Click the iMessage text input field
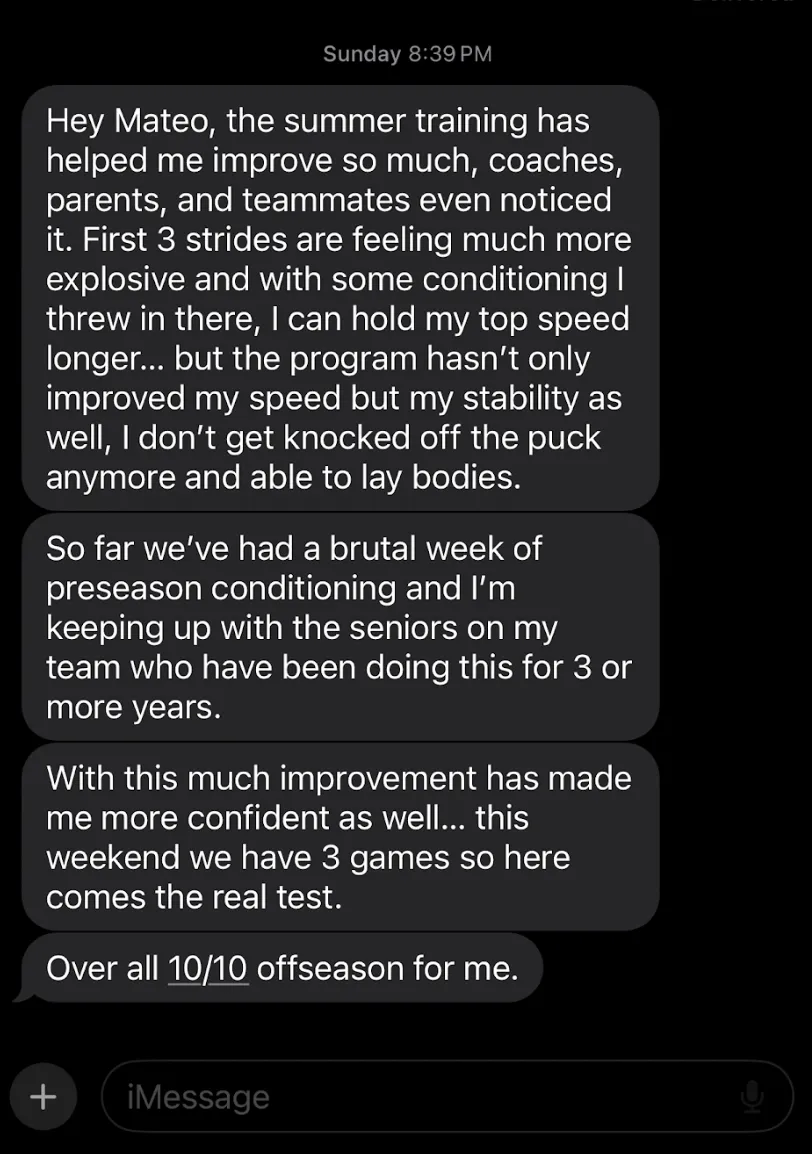Image resolution: width=812 pixels, height=1154 pixels. point(420,1097)
